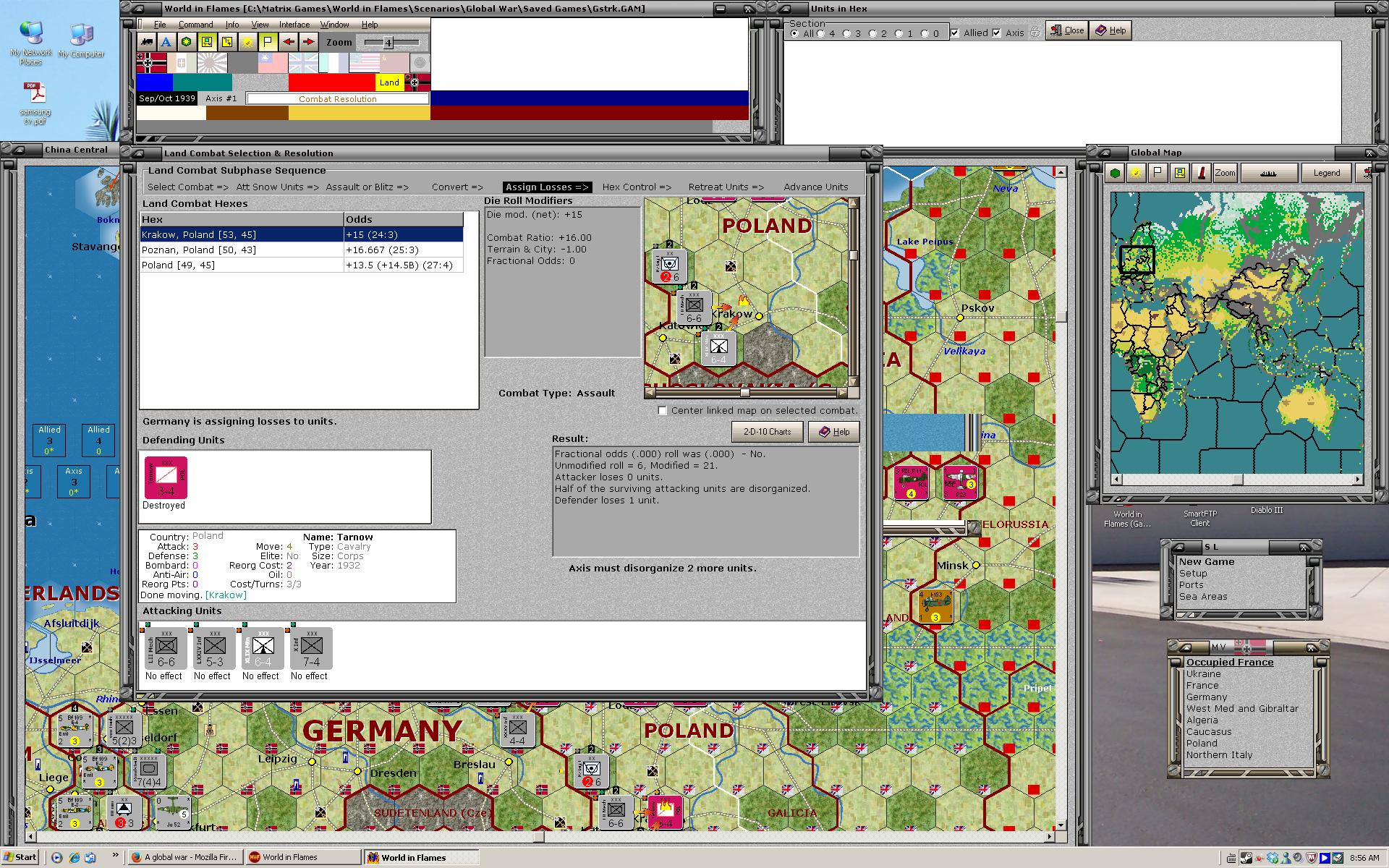
Task: Select the German flag in major powers row
Action: (151, 63)
